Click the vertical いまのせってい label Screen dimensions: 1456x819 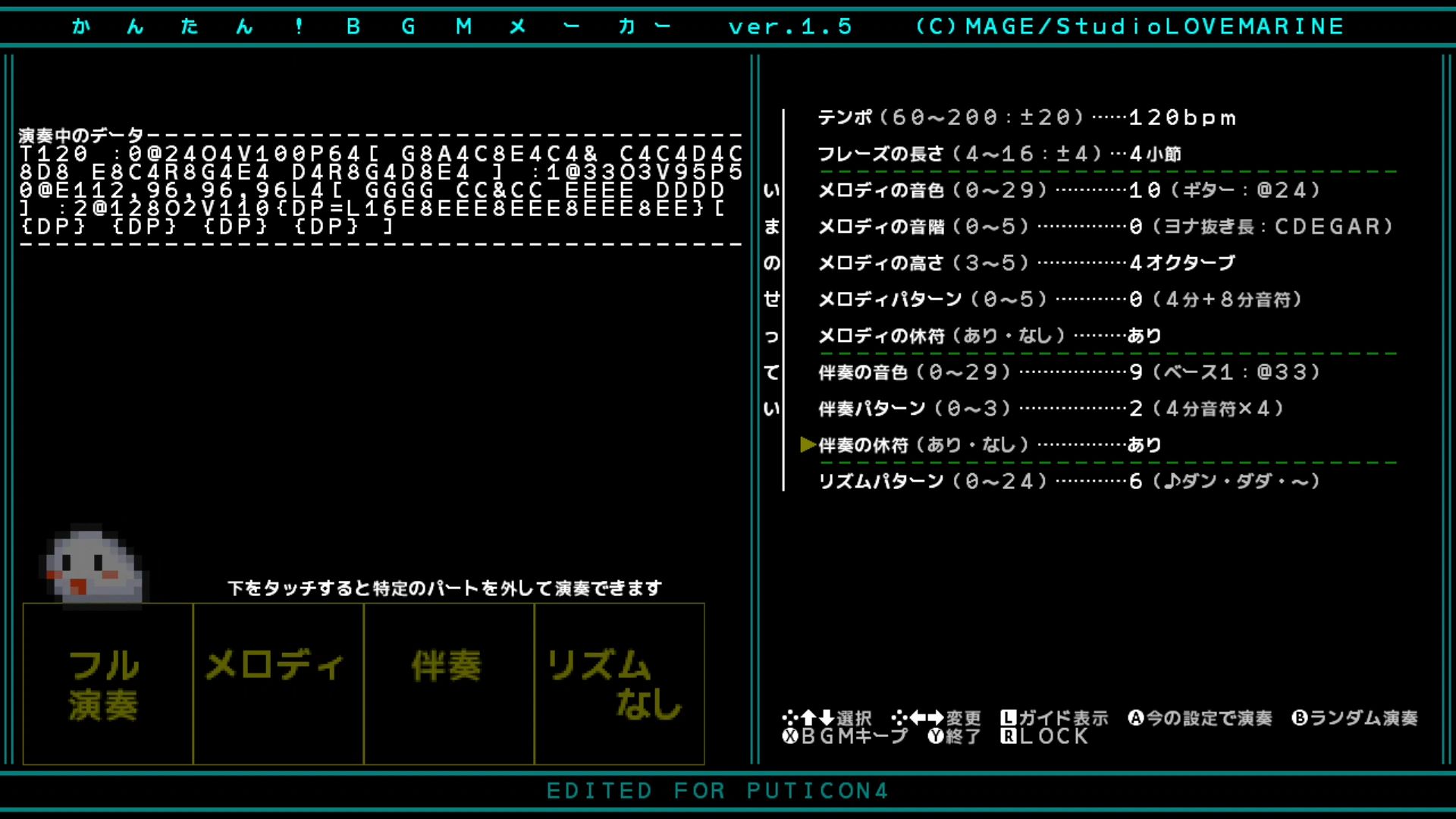click(771, 300)
